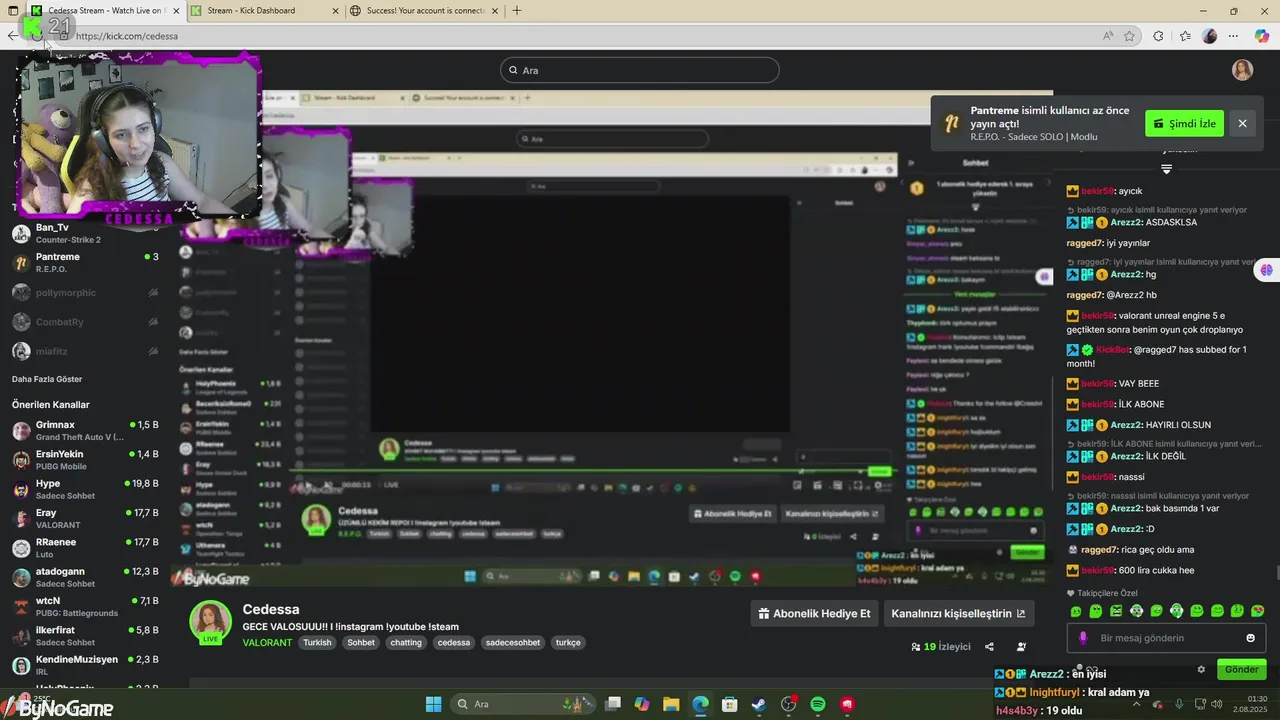Open ErsinYekin channel in sidebar
1280x720 pixels.
(85, 460)
